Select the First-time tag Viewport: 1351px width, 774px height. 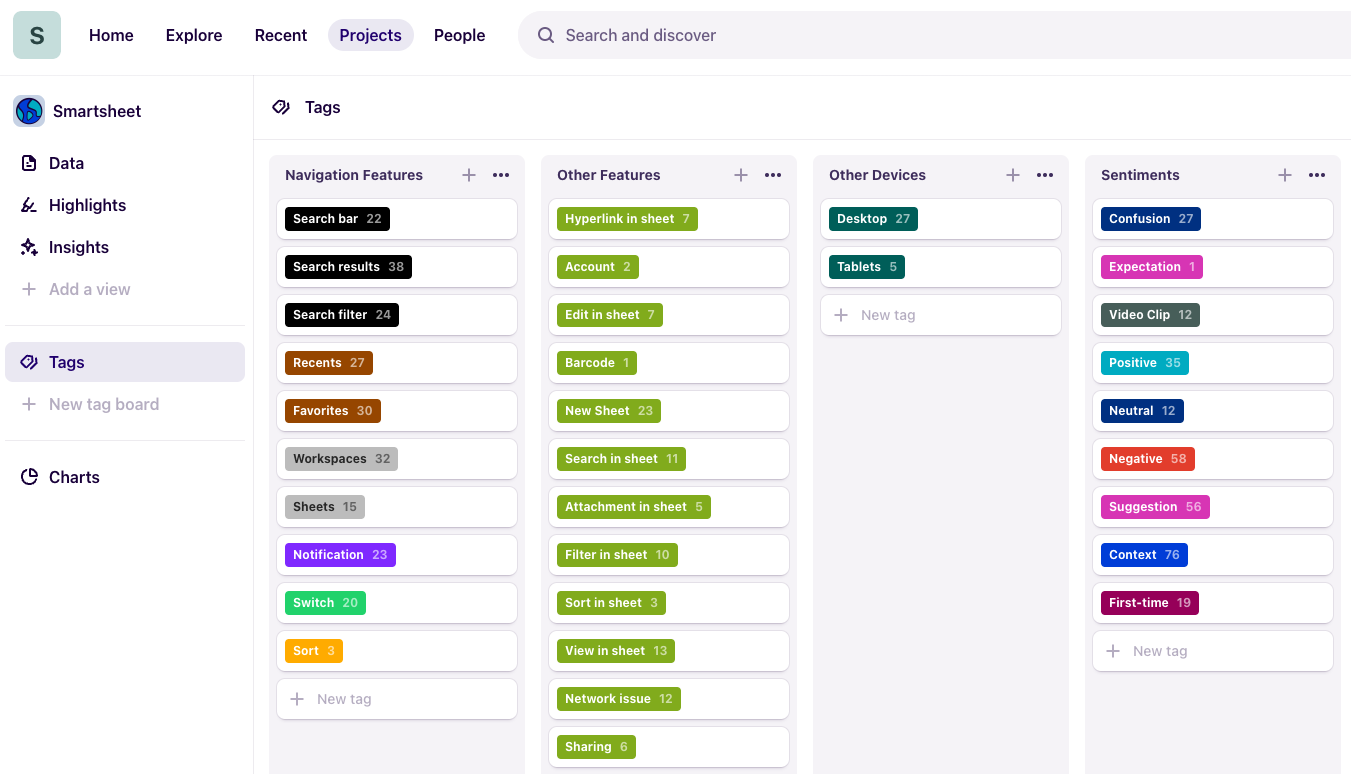tap(1150, 603)
